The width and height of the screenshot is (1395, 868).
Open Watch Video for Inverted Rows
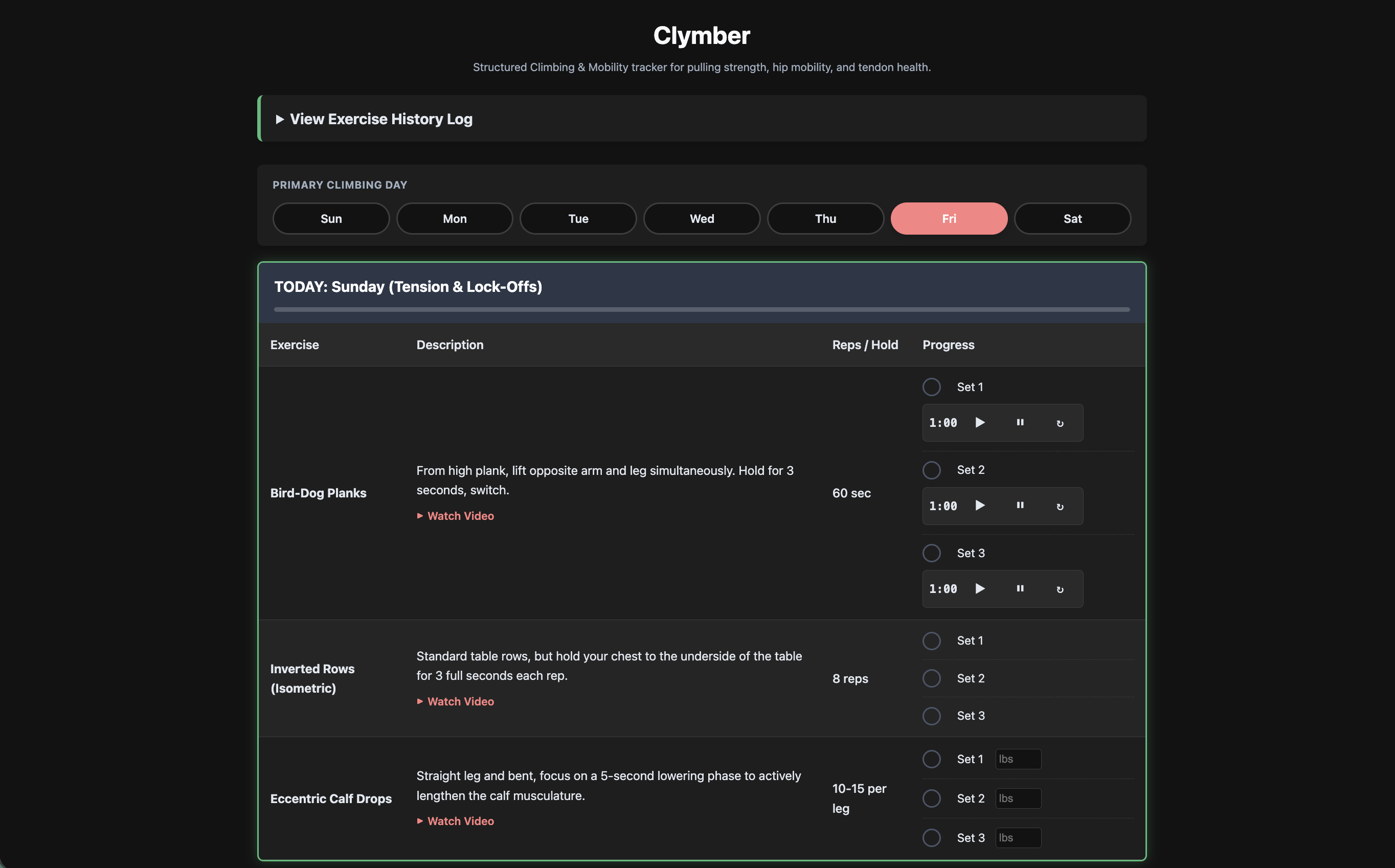click(x=459, y=701)
